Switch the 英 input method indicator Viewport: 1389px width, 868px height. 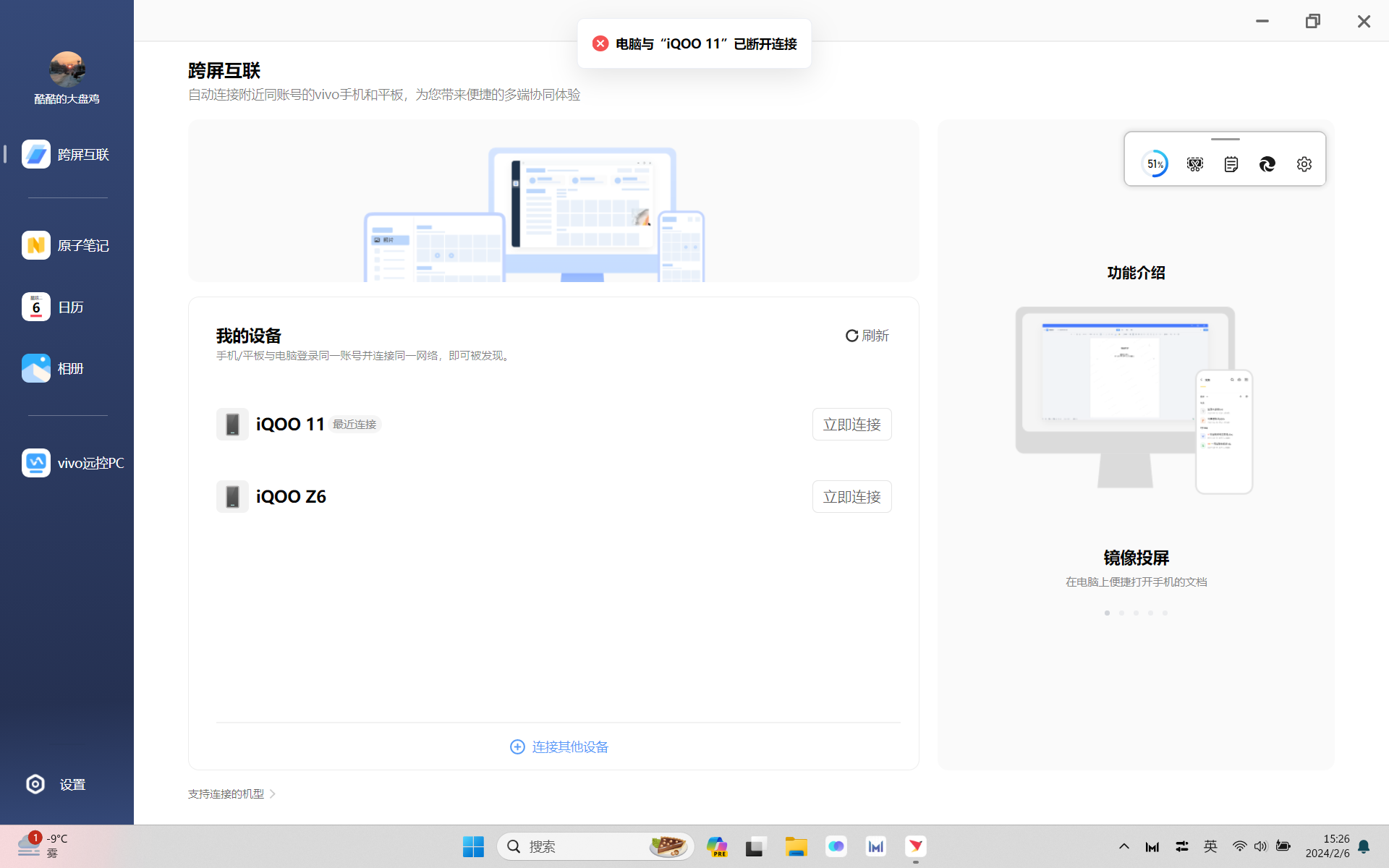coord(1210,846)
